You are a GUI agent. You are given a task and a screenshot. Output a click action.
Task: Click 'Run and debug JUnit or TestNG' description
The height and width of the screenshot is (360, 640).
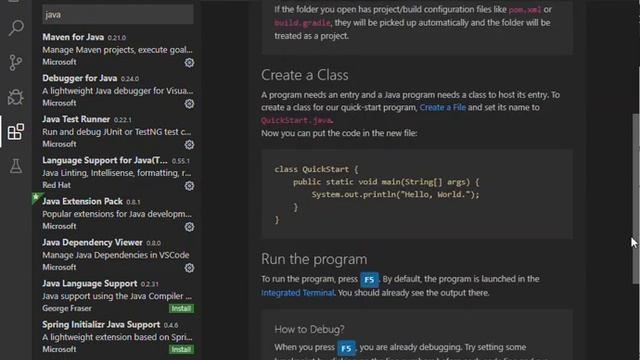click(117, 132)
